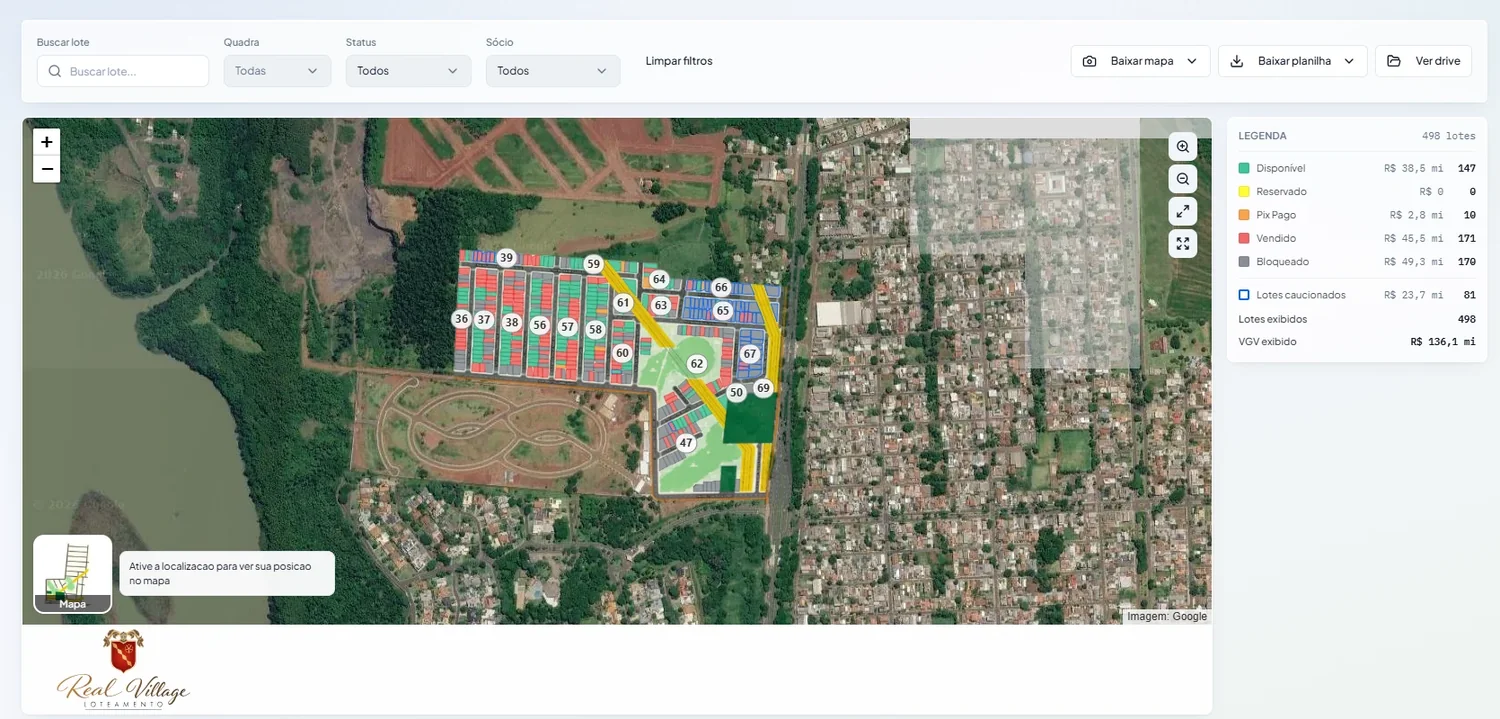
Task: Select quadra marker 50 on the map
Action: click(x=736, y=393)
